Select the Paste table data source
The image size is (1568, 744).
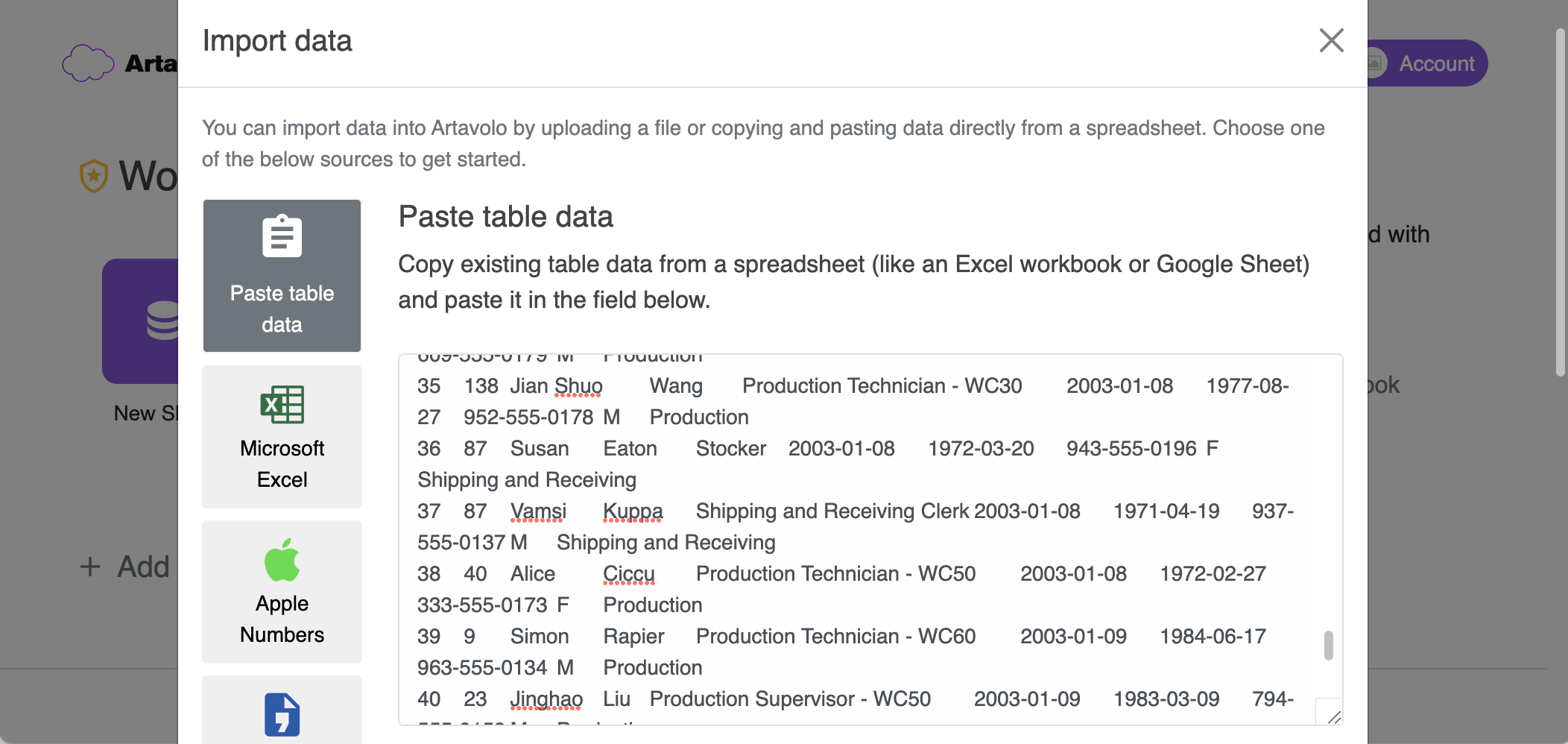pos(282,276)
